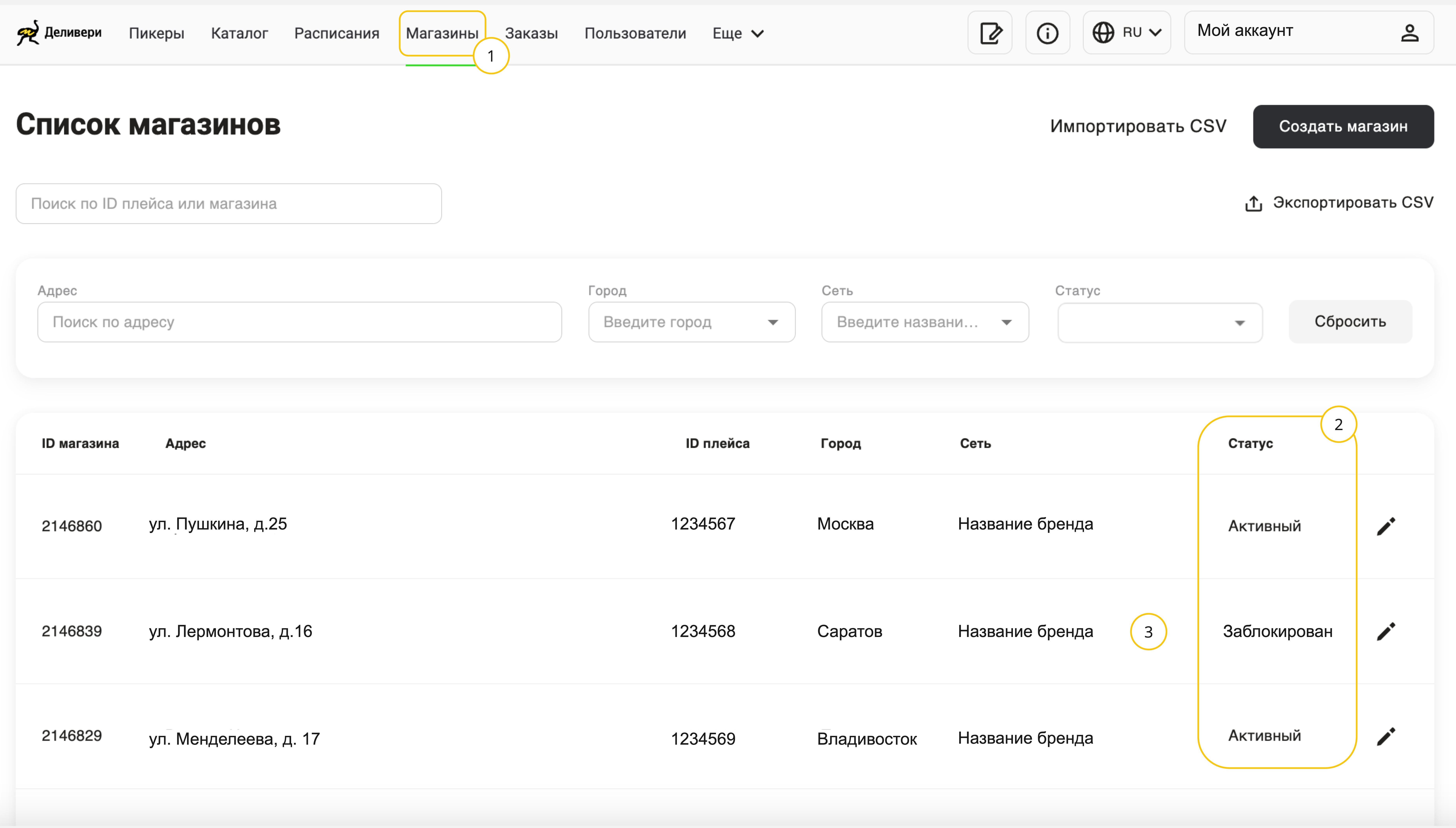
Task: Edit the ул. Менделеева store row
Action: 1386,736
